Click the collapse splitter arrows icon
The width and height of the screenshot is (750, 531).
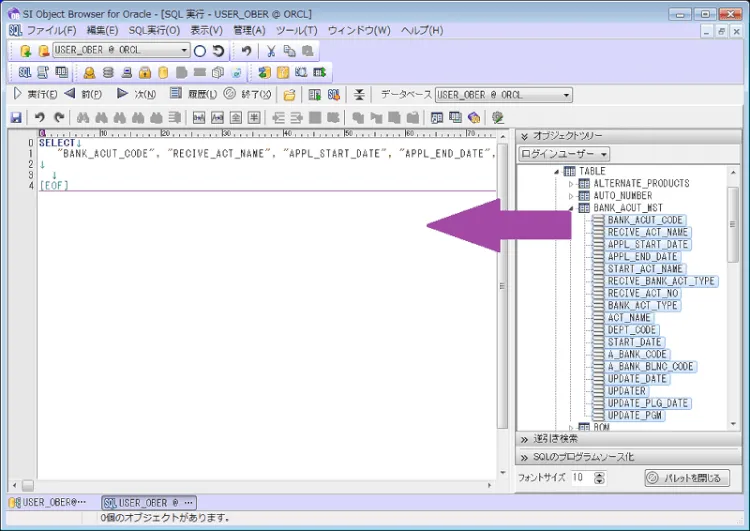pos(359,95)
